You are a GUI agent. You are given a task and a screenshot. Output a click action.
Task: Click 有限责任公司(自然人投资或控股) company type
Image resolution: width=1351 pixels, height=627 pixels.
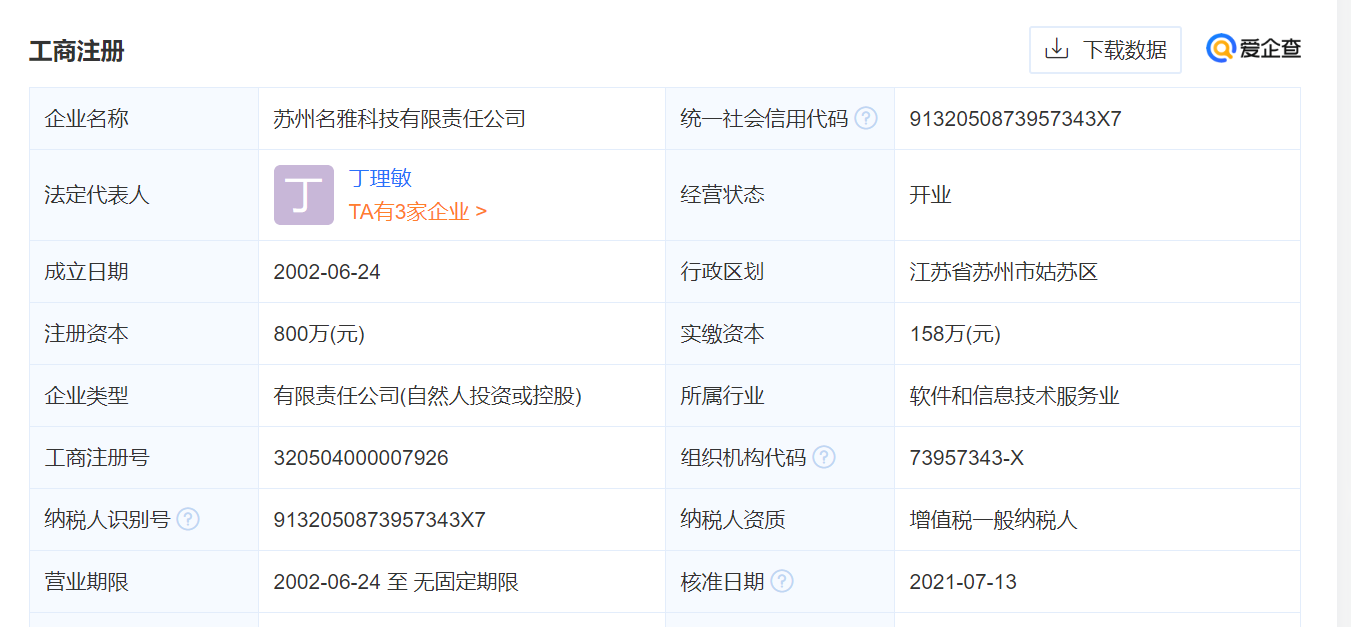[x=428, y=396]
